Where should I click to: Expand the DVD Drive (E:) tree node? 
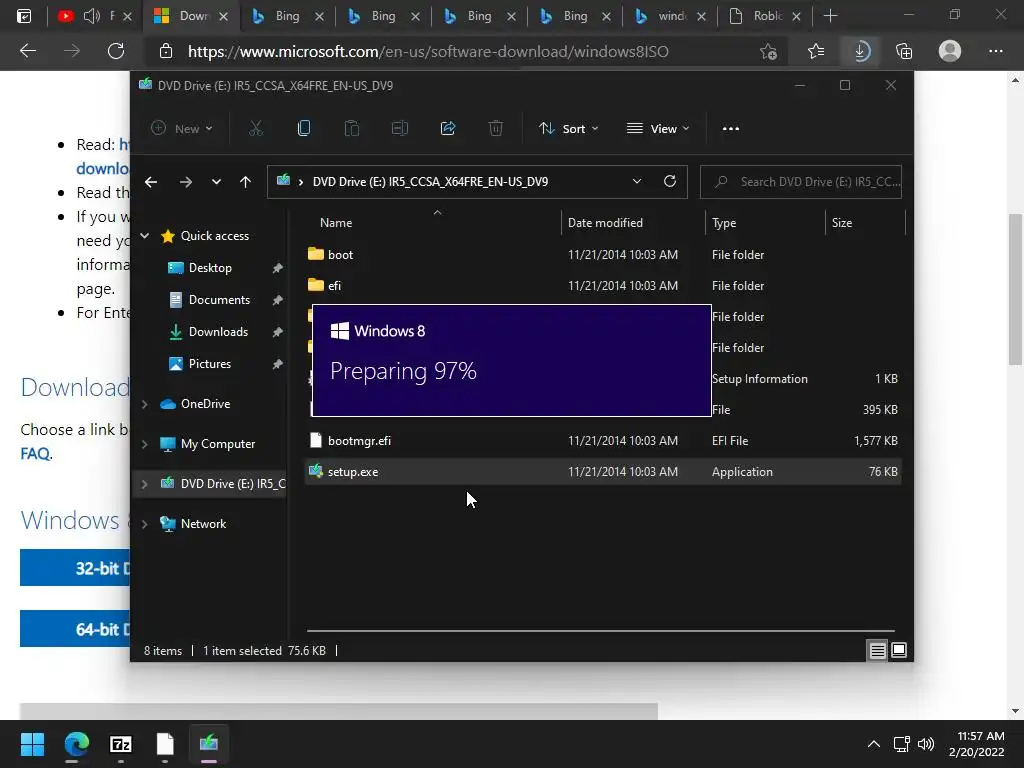tap(145, 484)
